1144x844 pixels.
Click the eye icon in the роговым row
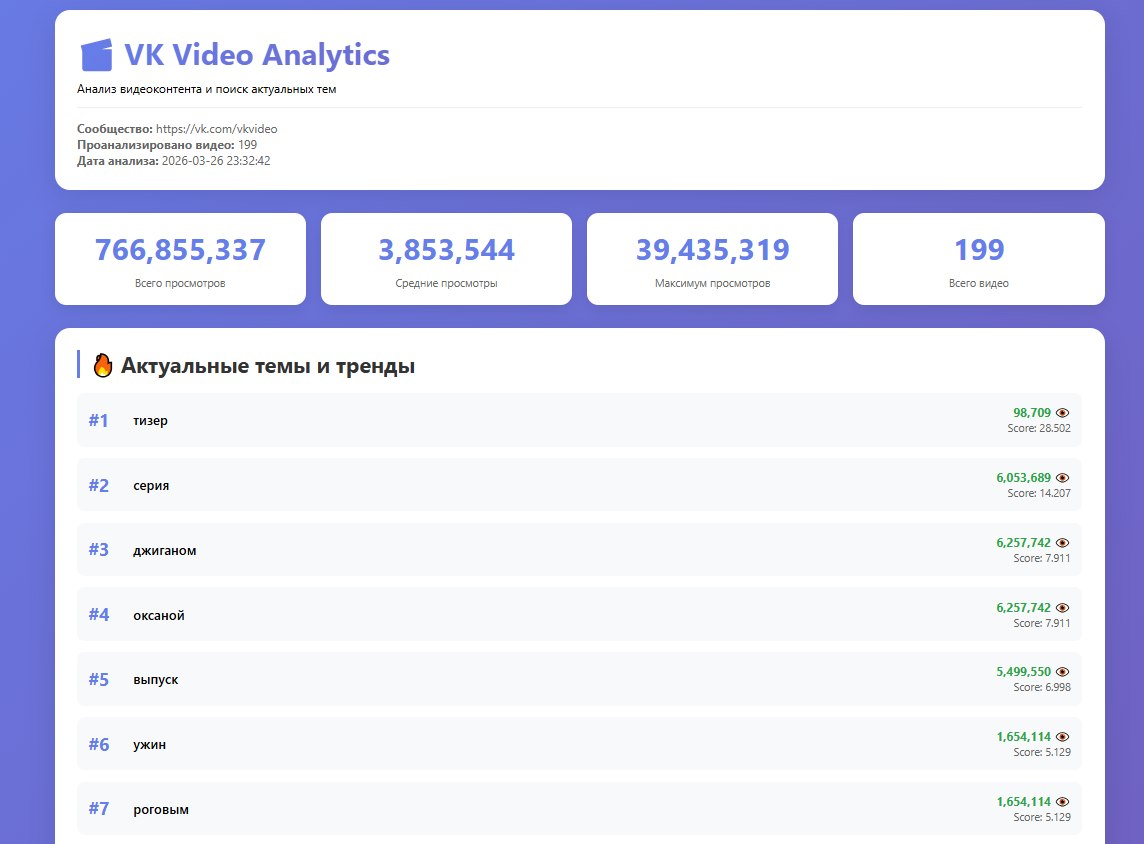click(x=1062, y=802)
